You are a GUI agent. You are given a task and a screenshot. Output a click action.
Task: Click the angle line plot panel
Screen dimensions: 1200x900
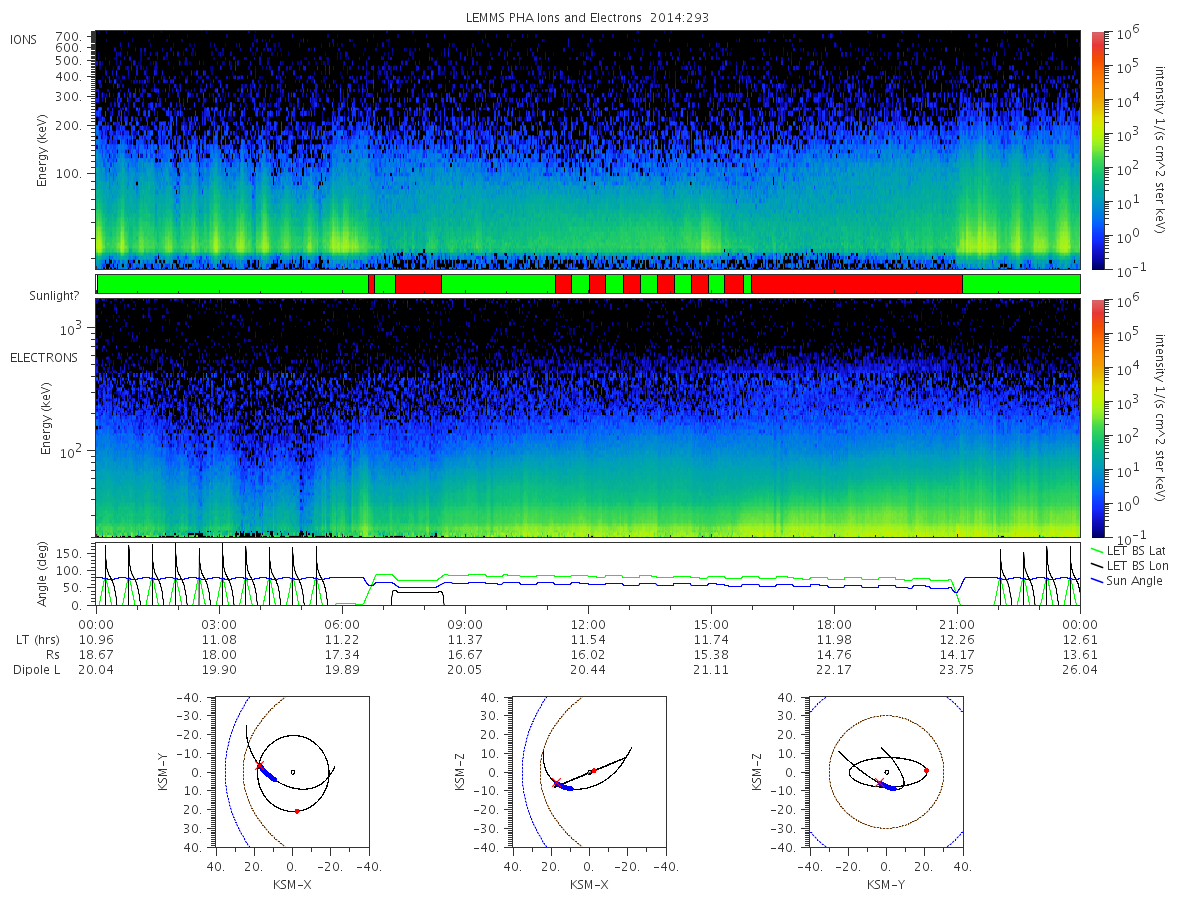(588, 575)
